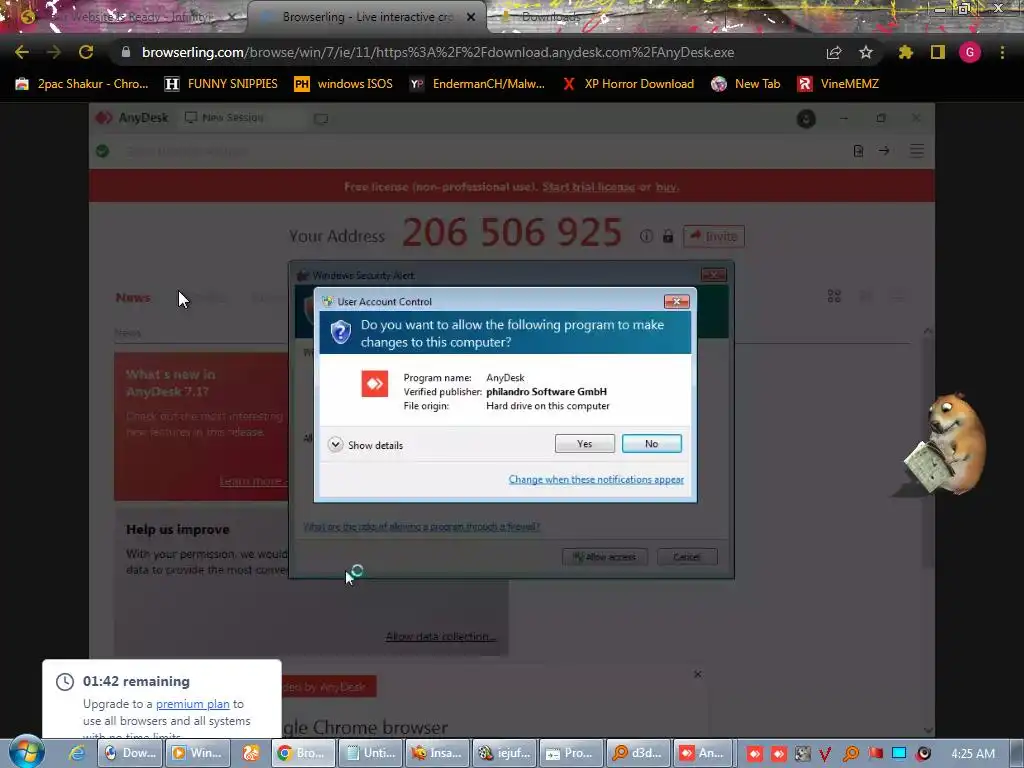Click the AnyDesk vertical scrollbar

coord(927,451)
